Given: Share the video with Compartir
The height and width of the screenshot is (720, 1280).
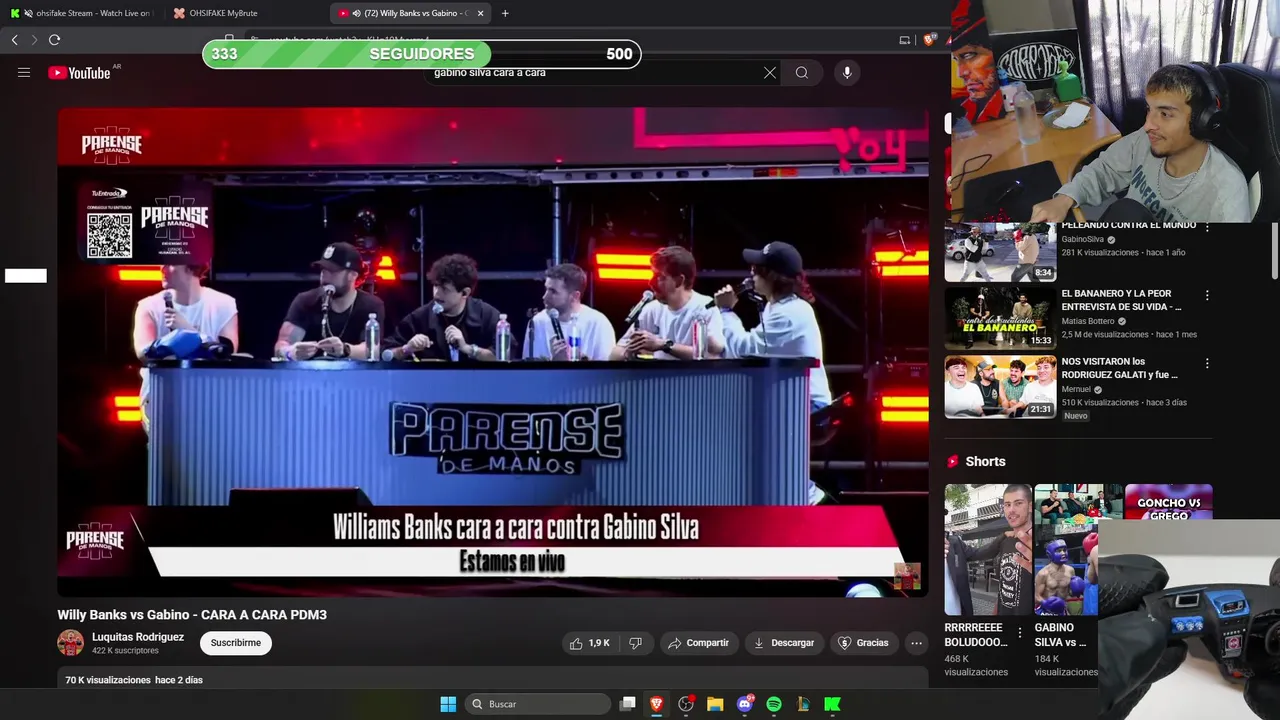Looking at the screenshot, I should click(x=698, y=643).
